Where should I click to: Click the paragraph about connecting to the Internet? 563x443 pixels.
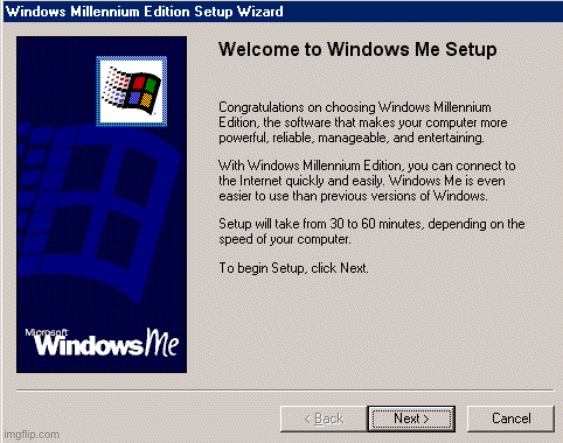pos(367,181)
